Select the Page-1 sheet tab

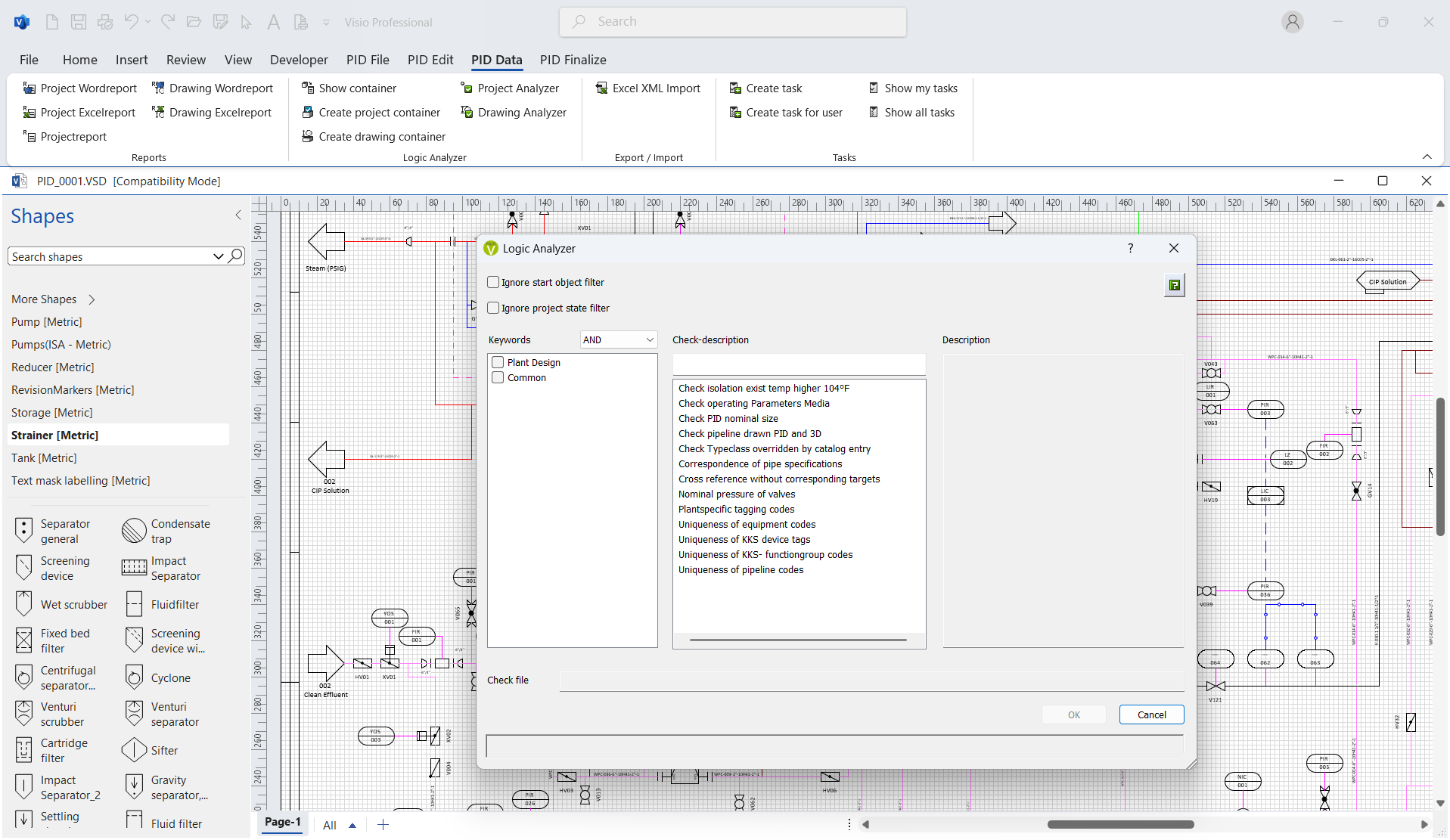(x=283, y=823)
